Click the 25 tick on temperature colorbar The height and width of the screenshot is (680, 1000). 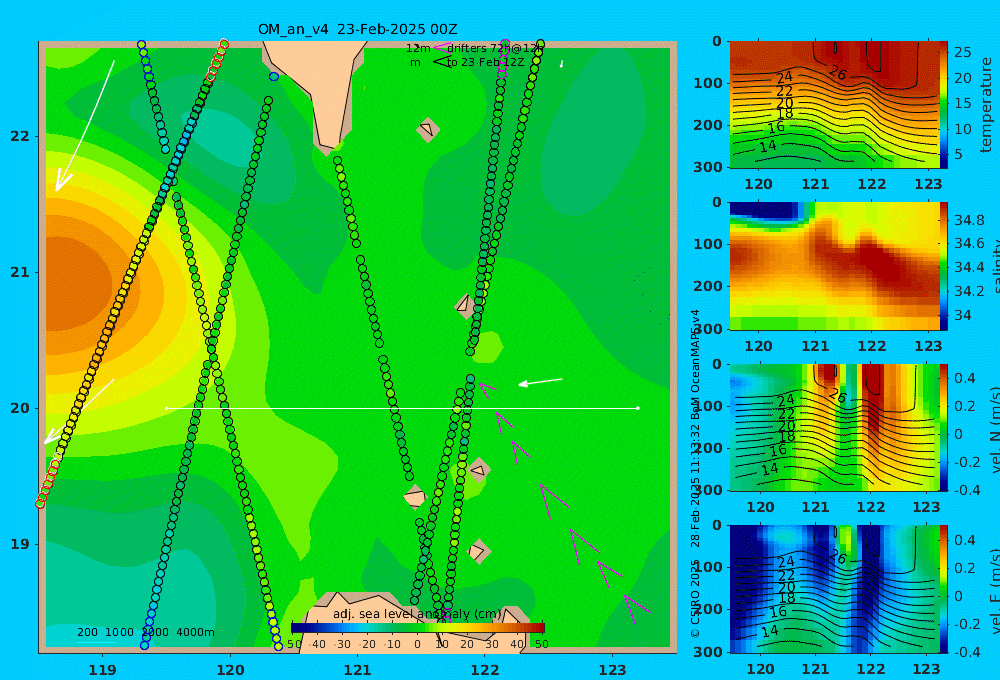click(x=962, y=52)
